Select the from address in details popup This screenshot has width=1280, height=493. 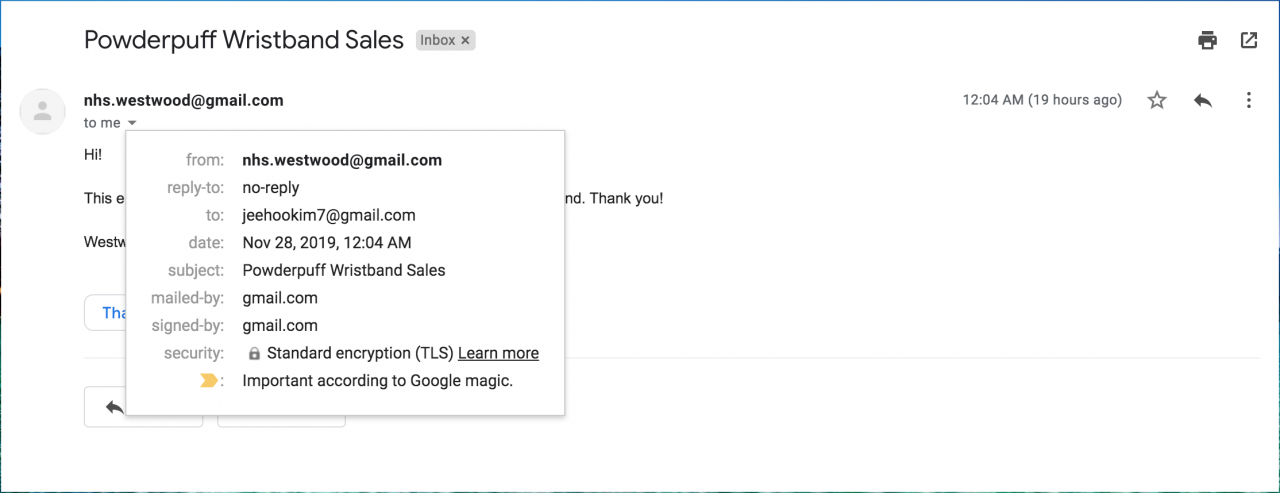[342, 160]
